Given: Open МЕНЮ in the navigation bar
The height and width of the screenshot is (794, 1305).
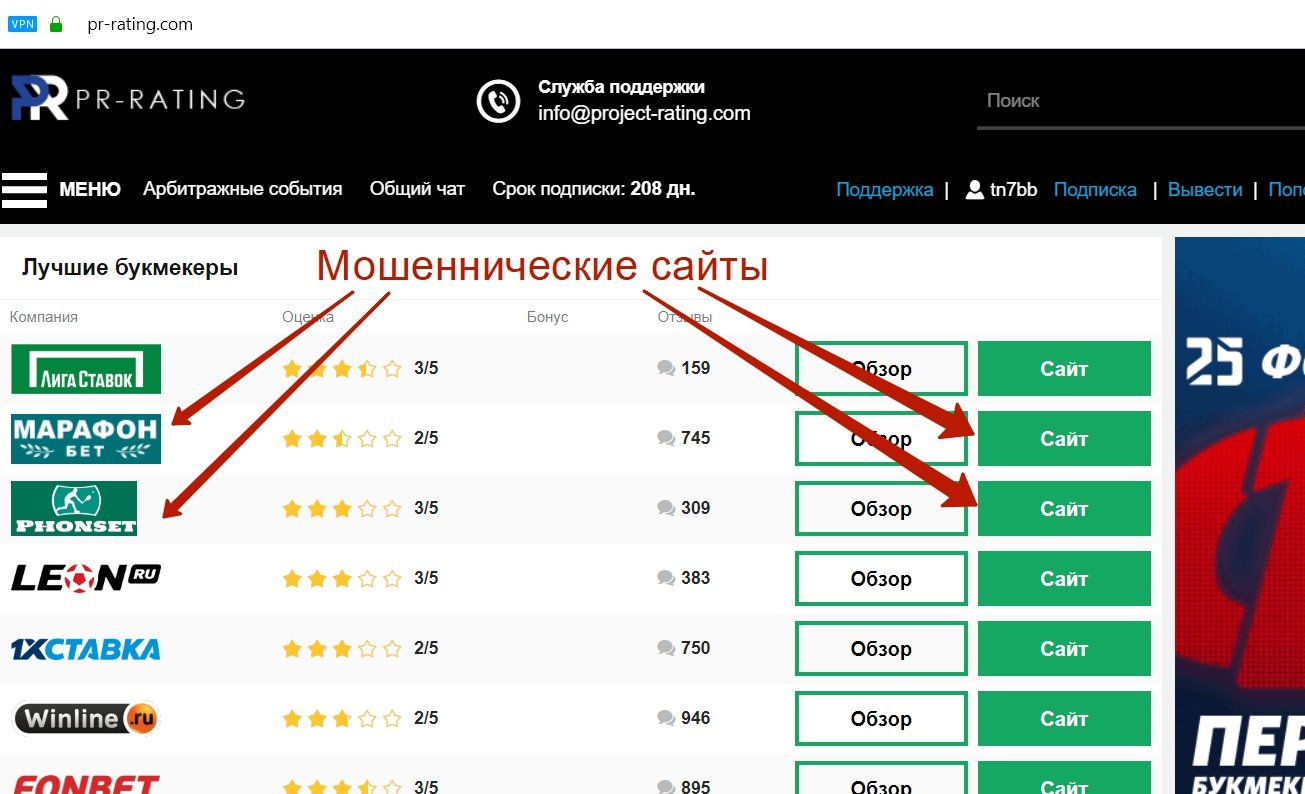Looking at the screenshot, I should point(90,189).
